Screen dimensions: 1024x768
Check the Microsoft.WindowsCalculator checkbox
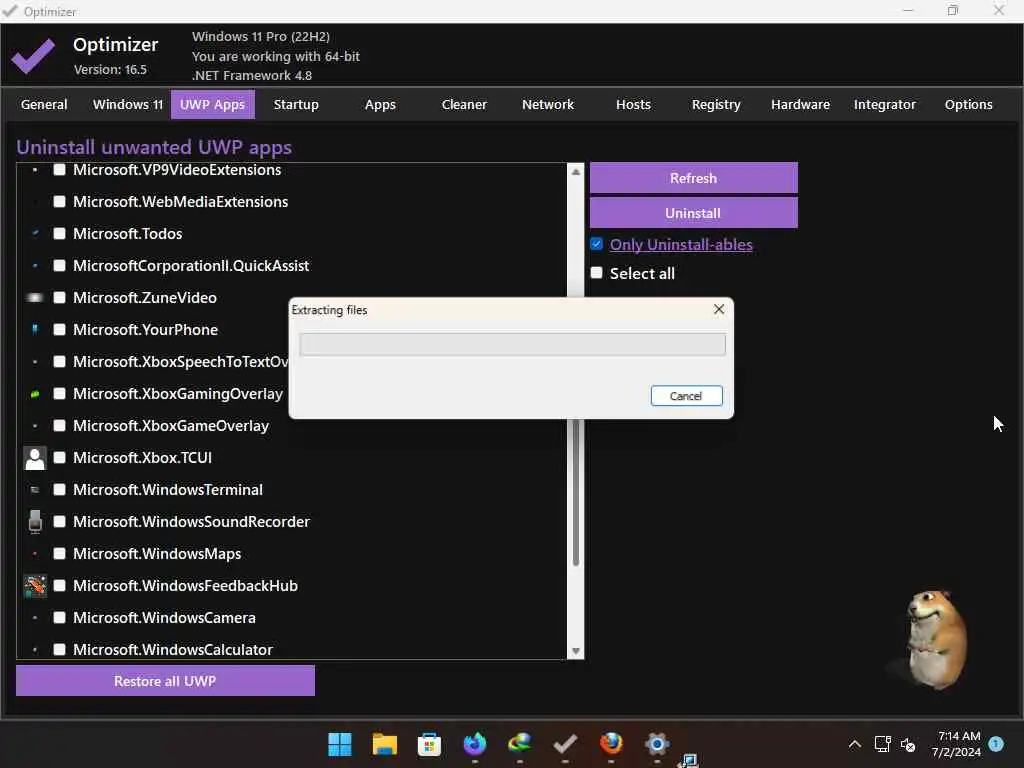coord(59,650)
